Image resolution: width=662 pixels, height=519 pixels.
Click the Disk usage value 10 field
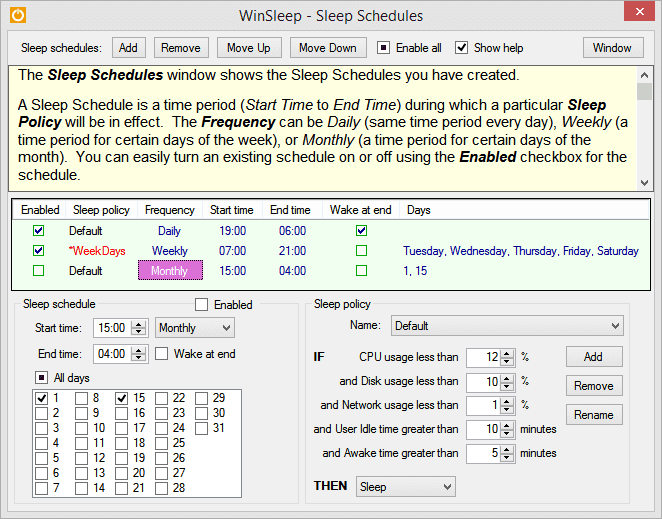pyautogui.click(x=483, y=382)
